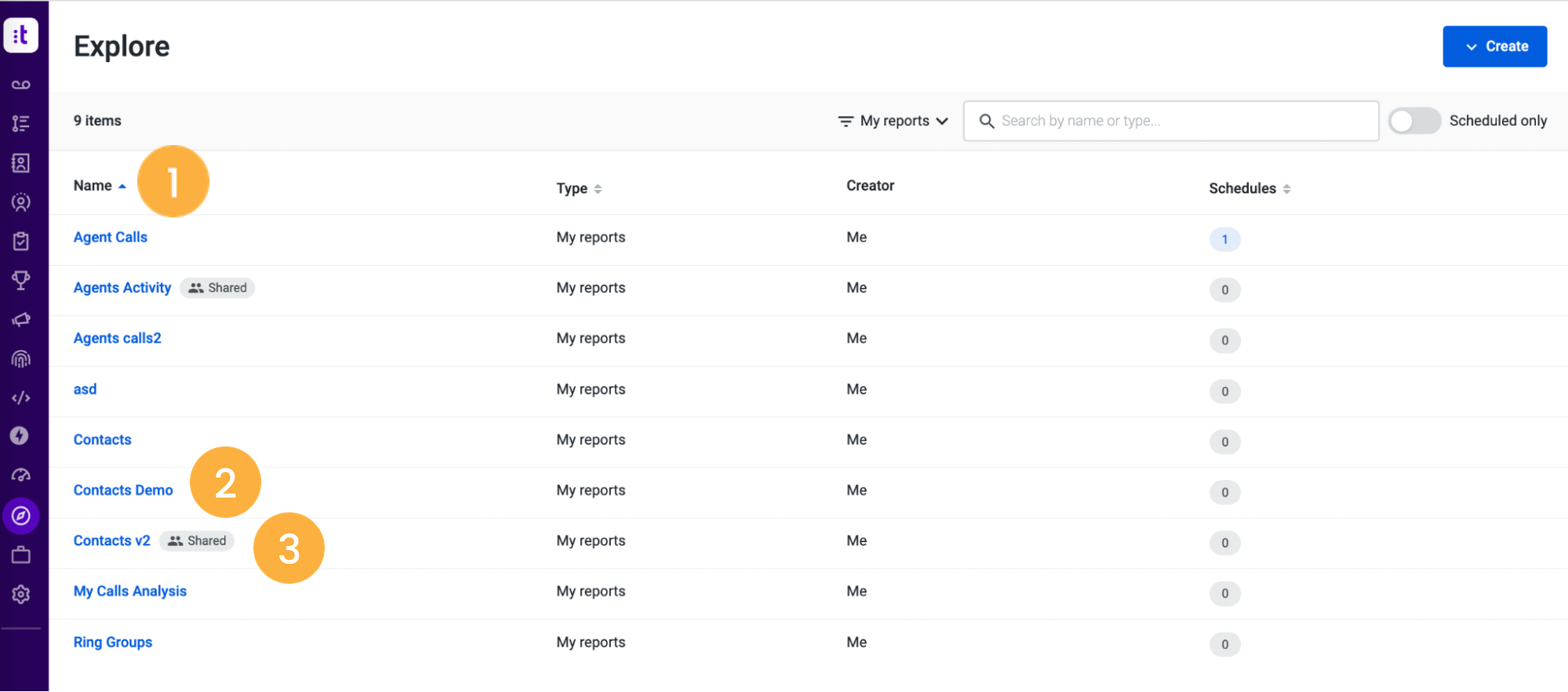Open the contacts book sidebar icon

tap(21, 162)
